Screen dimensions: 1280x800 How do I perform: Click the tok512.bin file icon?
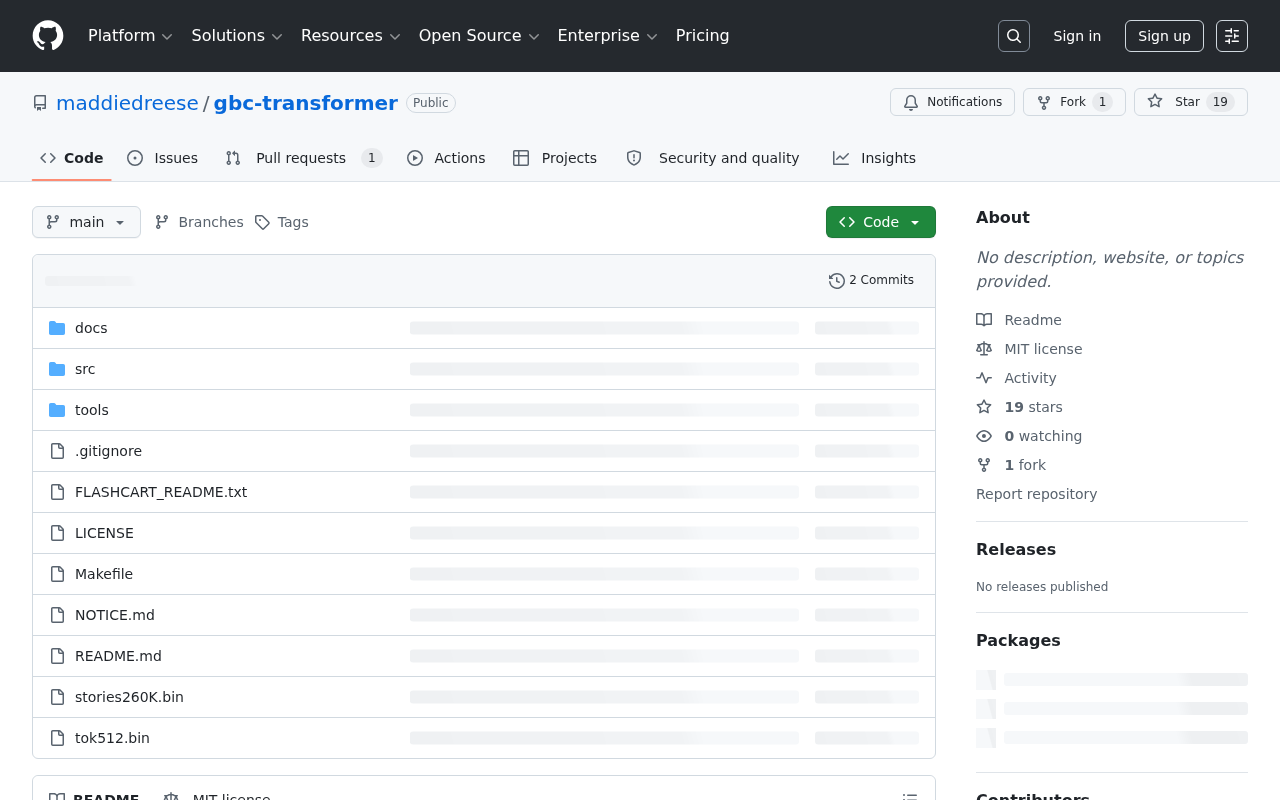57,738
